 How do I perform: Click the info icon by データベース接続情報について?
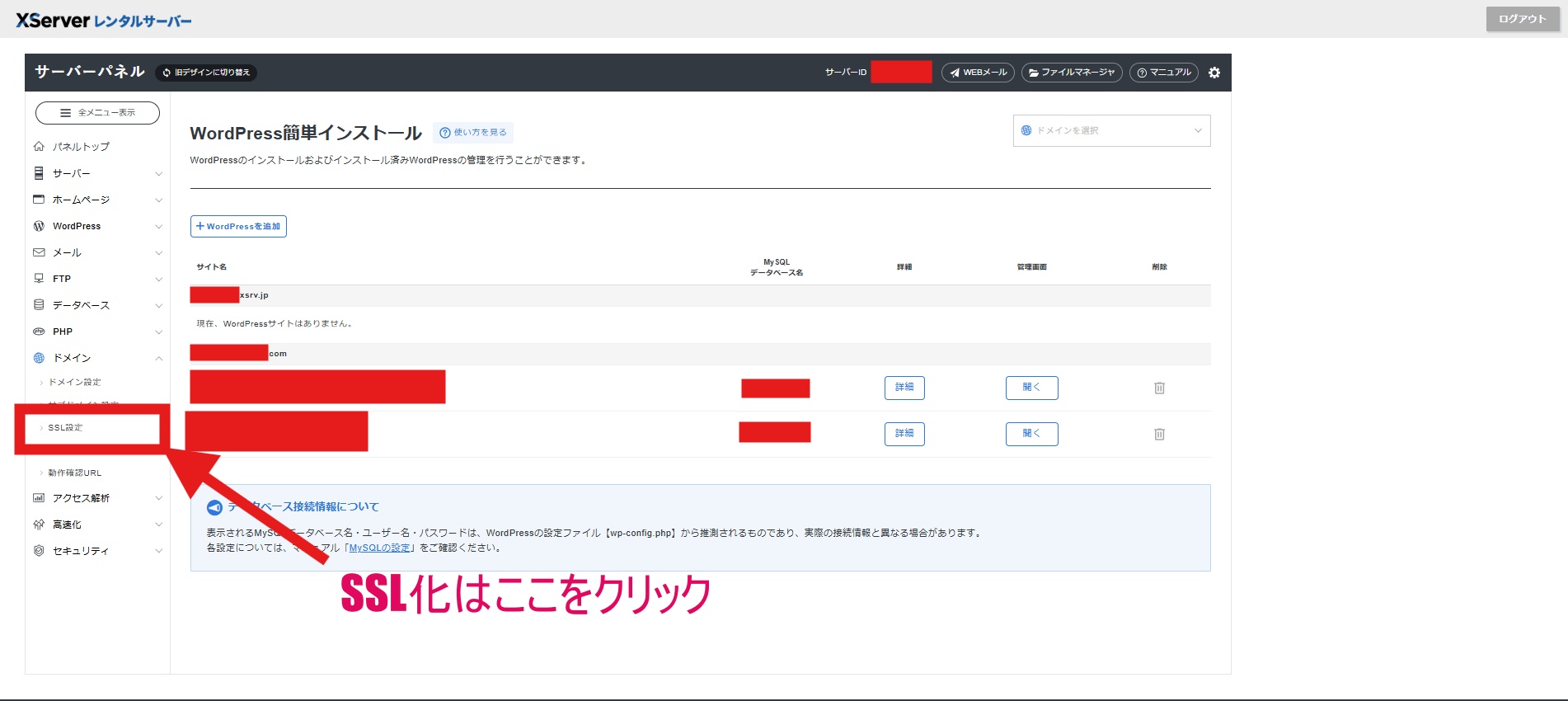click(214, 508)
